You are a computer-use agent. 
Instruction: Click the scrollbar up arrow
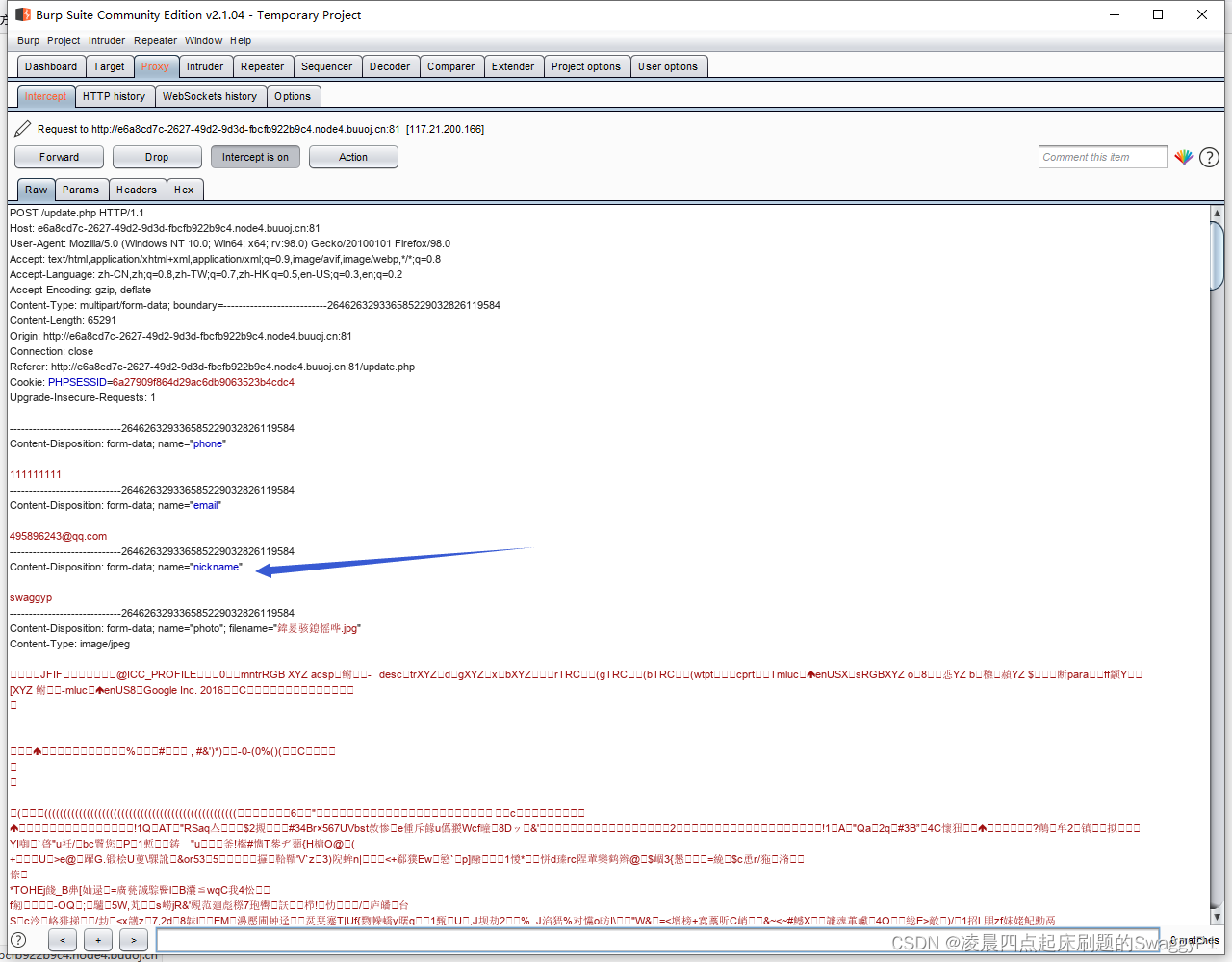(x=1217, y=213)
